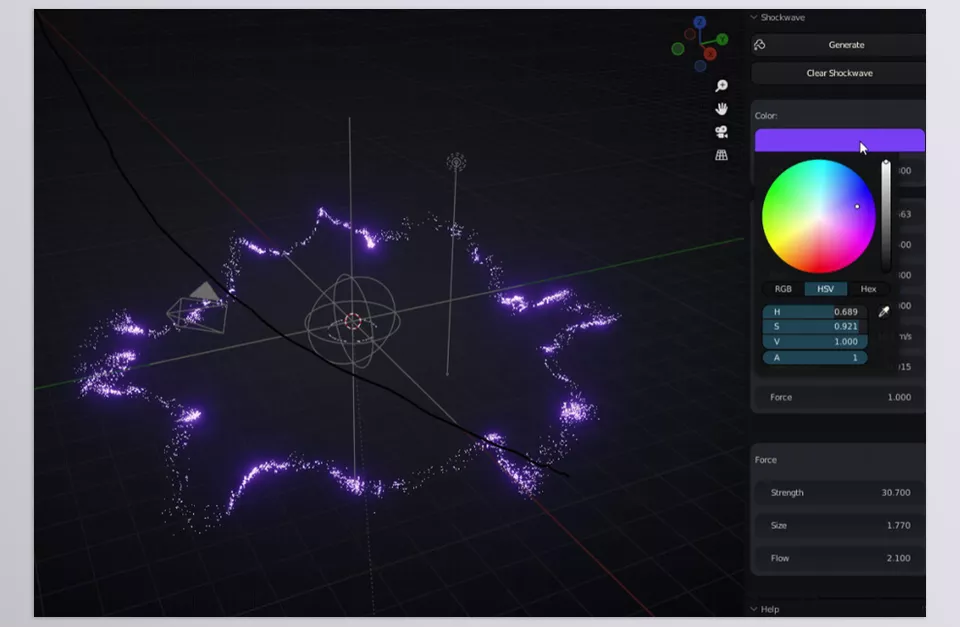Click the brightness value slider beside color wheel
This screenshot has height=627, width=960.
click(886, 215)
